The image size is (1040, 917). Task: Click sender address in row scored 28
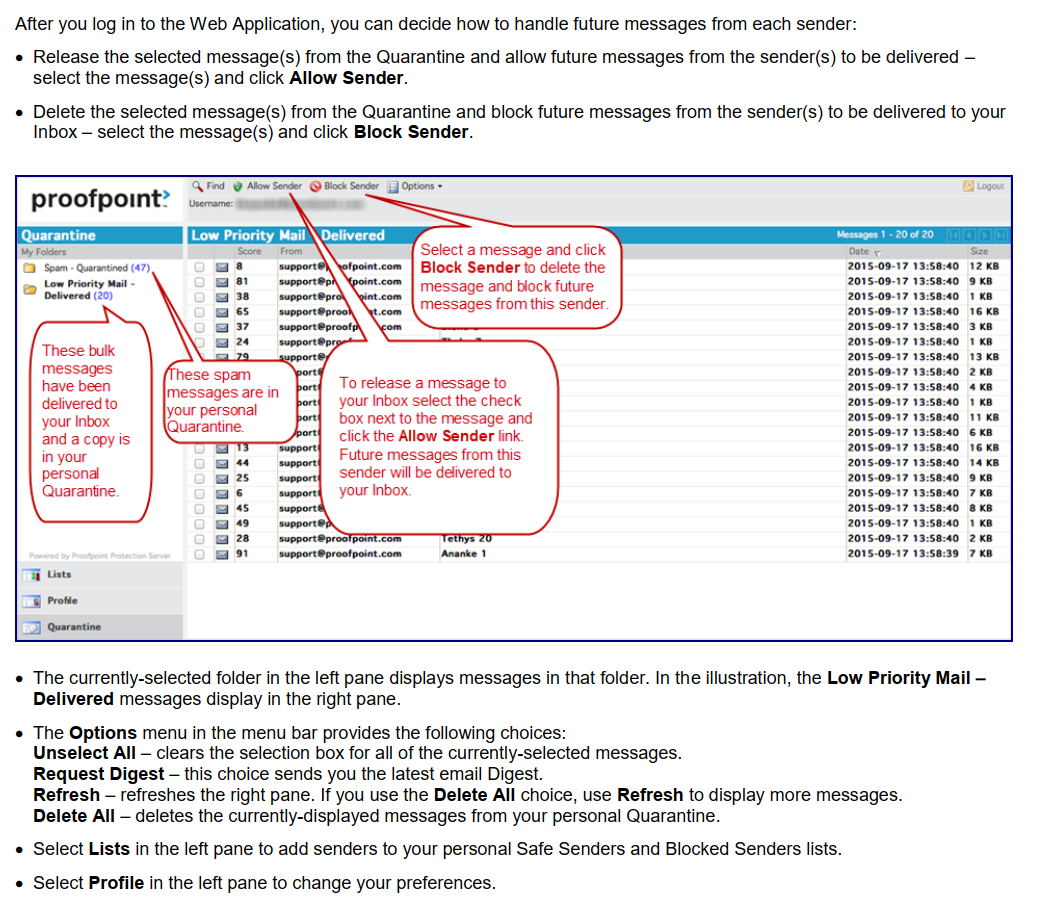tap(340, 538)
